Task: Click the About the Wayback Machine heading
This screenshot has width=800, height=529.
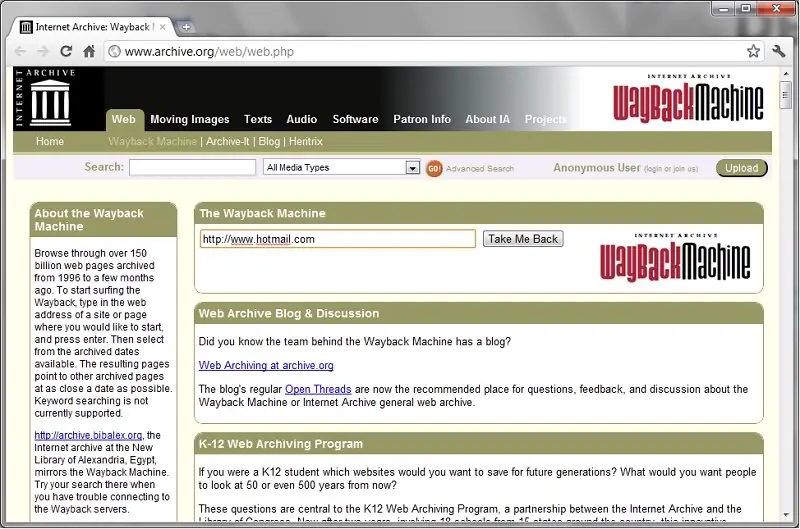Action: (x=89, y=220)
